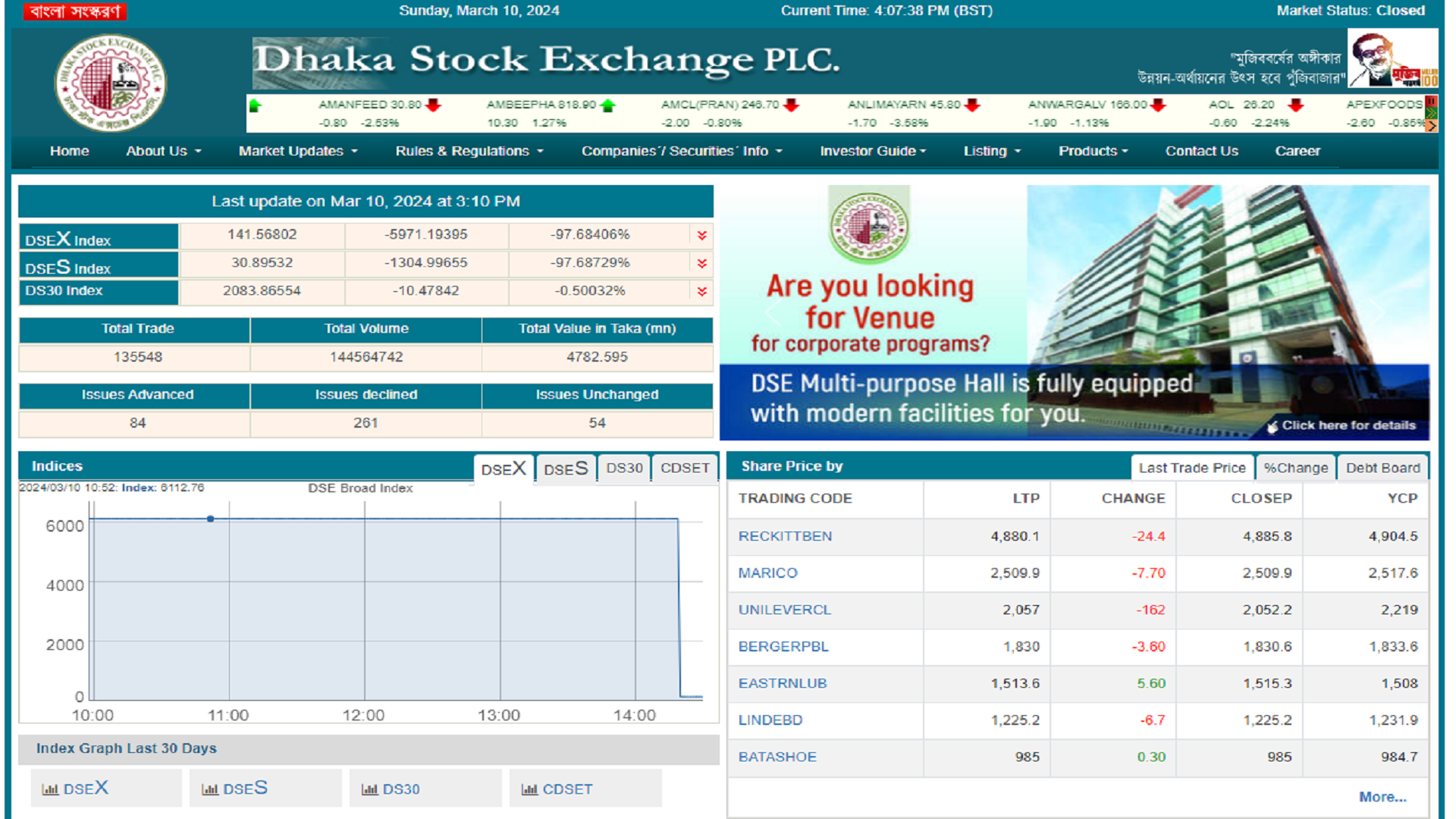Open DS30 graph via its bar chart icon

[x=372, y=789]
